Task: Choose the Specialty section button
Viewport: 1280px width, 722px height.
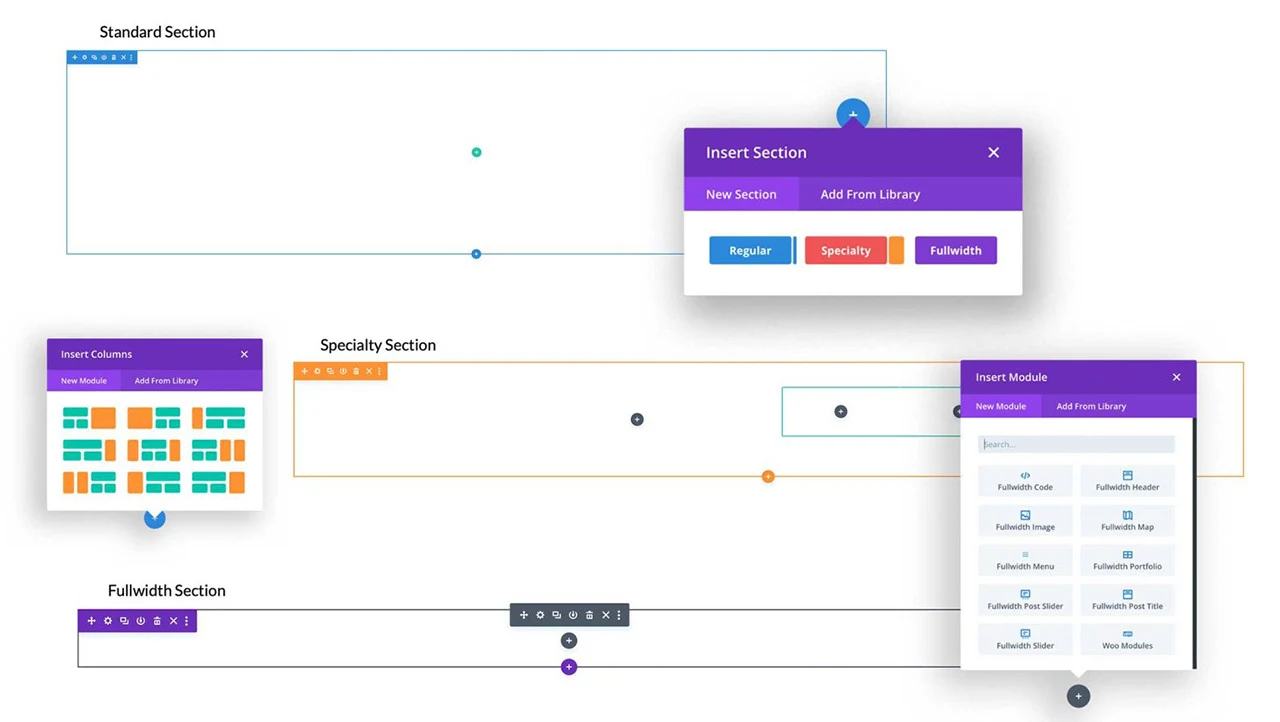Action: click(x=846, y=251)
